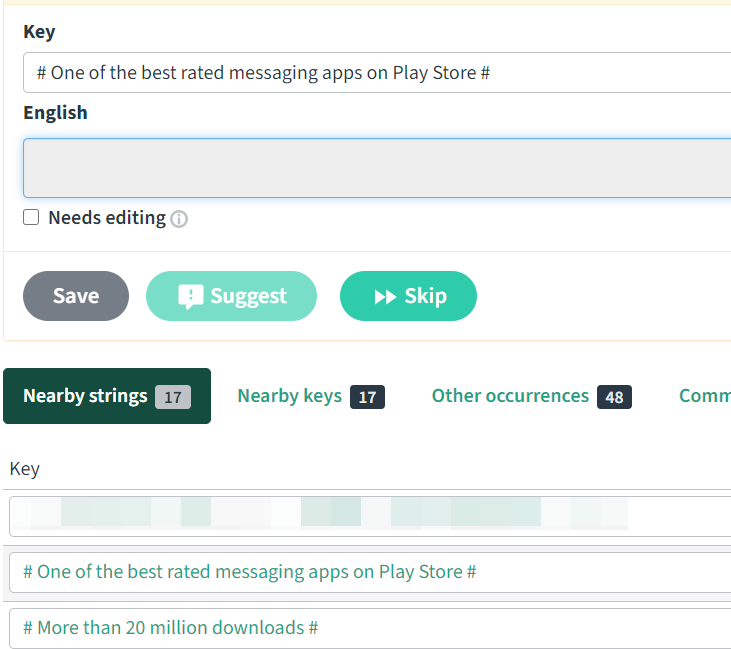Click the 48 badge on Other occurrences
The width and height of the screenshot is (731, 649).
(x=614, y=397)
